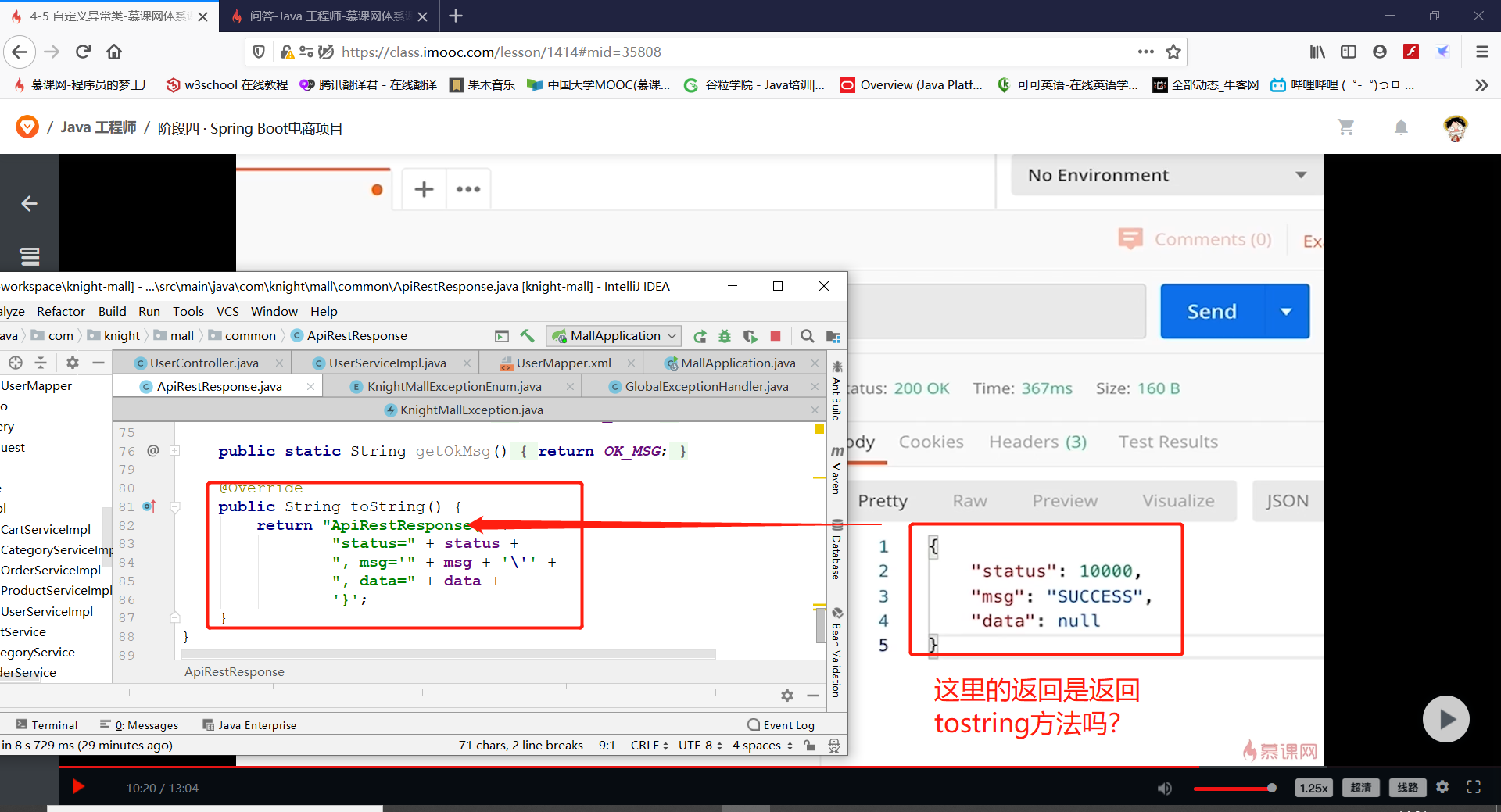Open the shopping cart icon

1345,127
